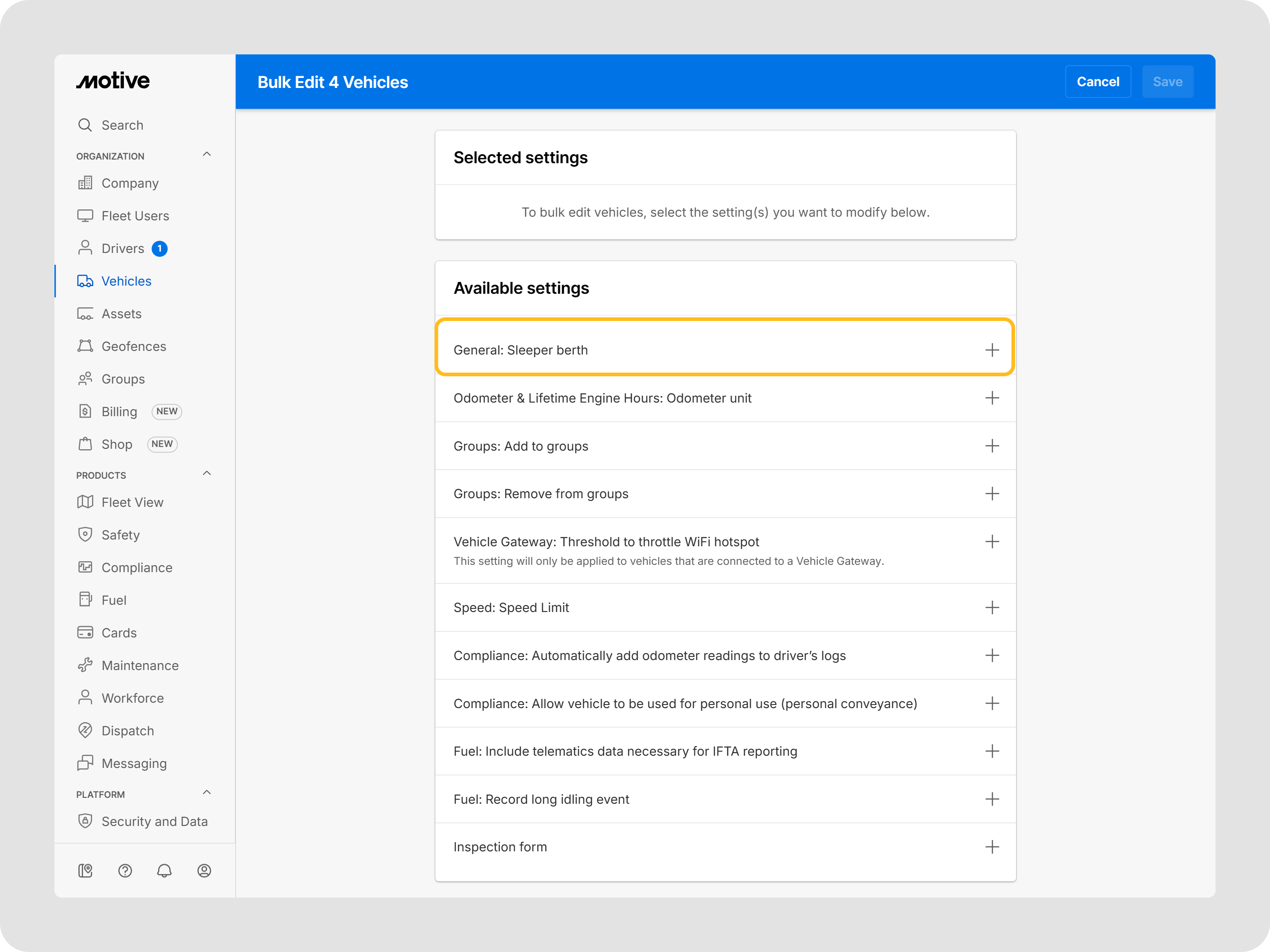Select Groups: Add to groups row

[x=724, y=446]
